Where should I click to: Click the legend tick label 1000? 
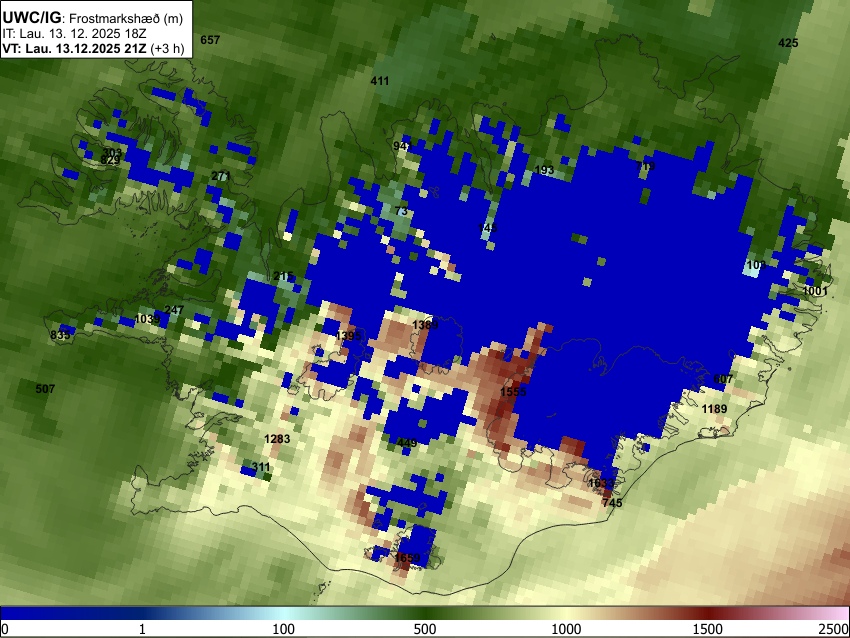[x=566, y=629]
